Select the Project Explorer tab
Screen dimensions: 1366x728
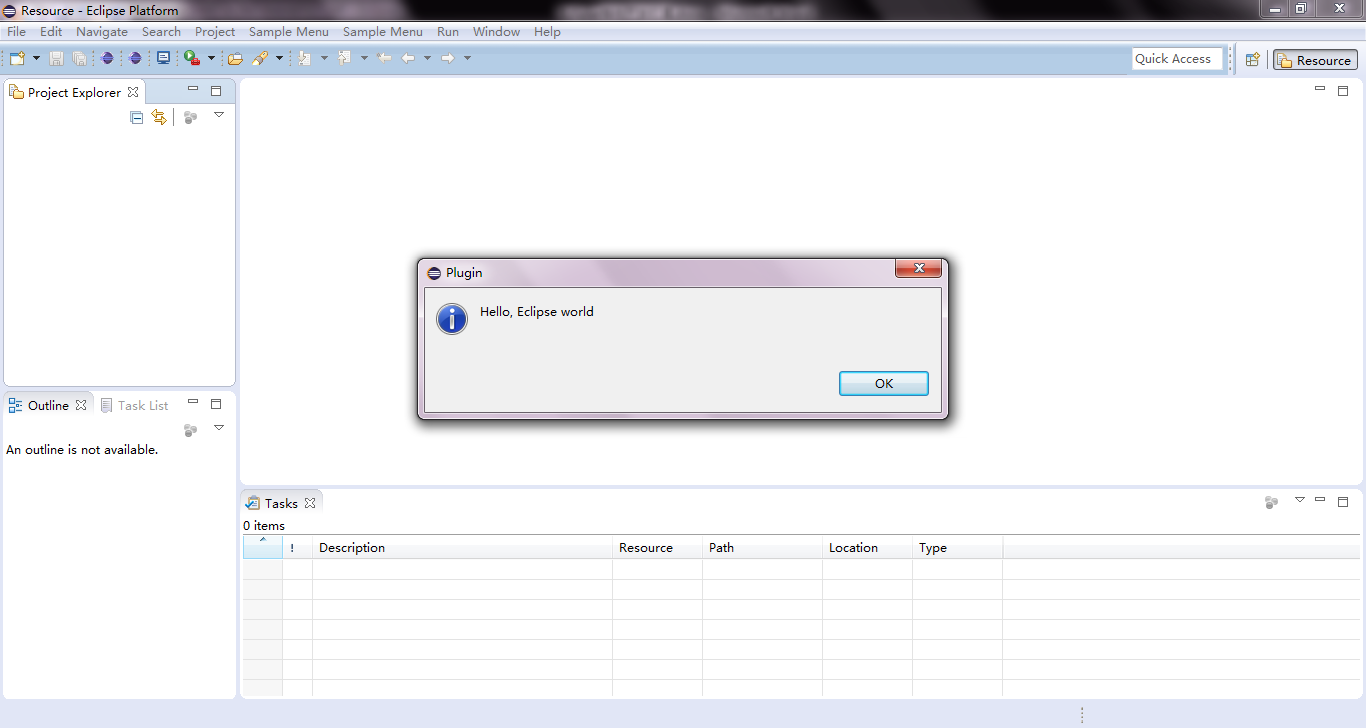(74, 92)
